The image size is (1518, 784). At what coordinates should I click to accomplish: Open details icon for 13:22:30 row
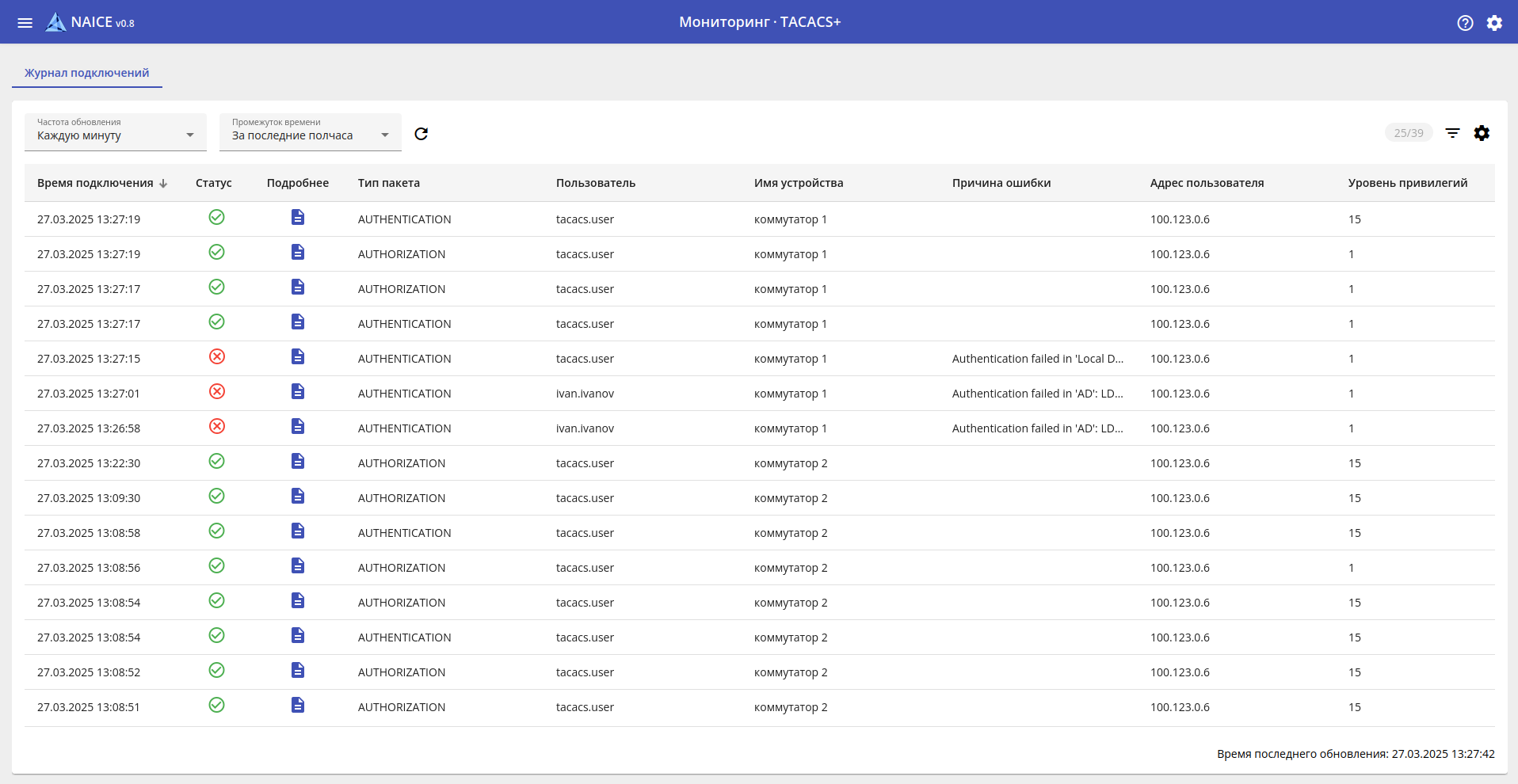[298, 462]
